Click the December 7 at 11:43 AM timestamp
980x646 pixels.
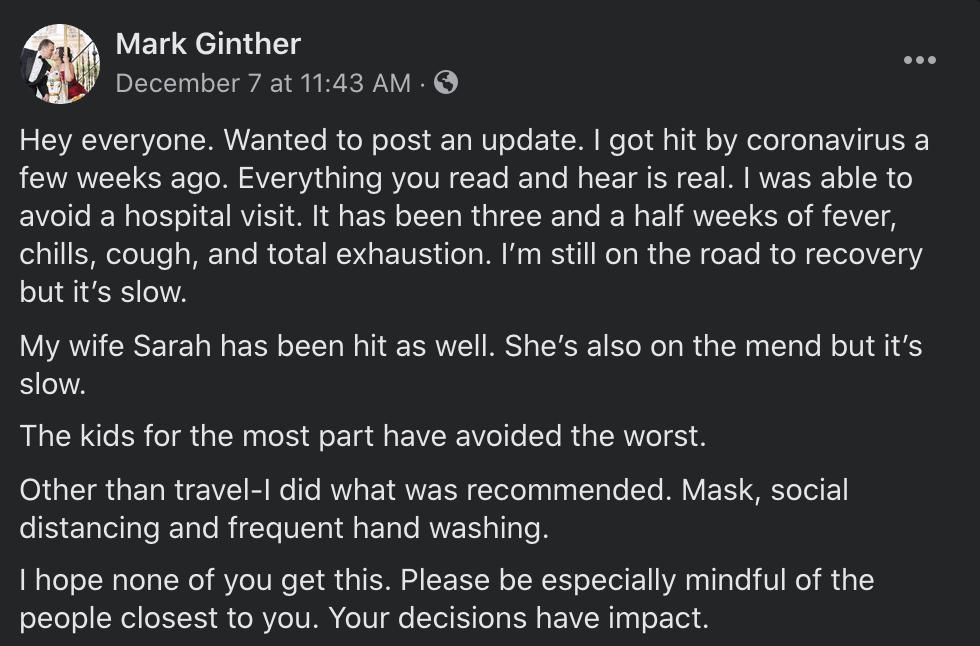[263, 83]
